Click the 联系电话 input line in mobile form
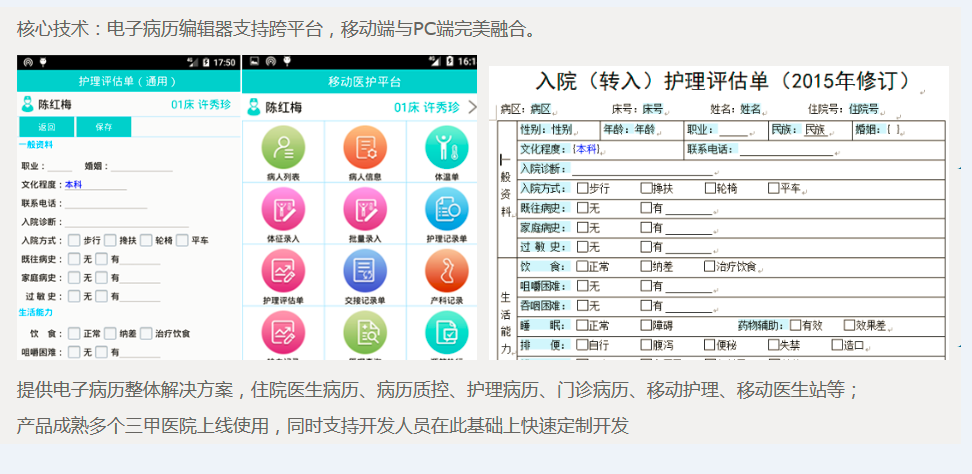 pos(105,204)
